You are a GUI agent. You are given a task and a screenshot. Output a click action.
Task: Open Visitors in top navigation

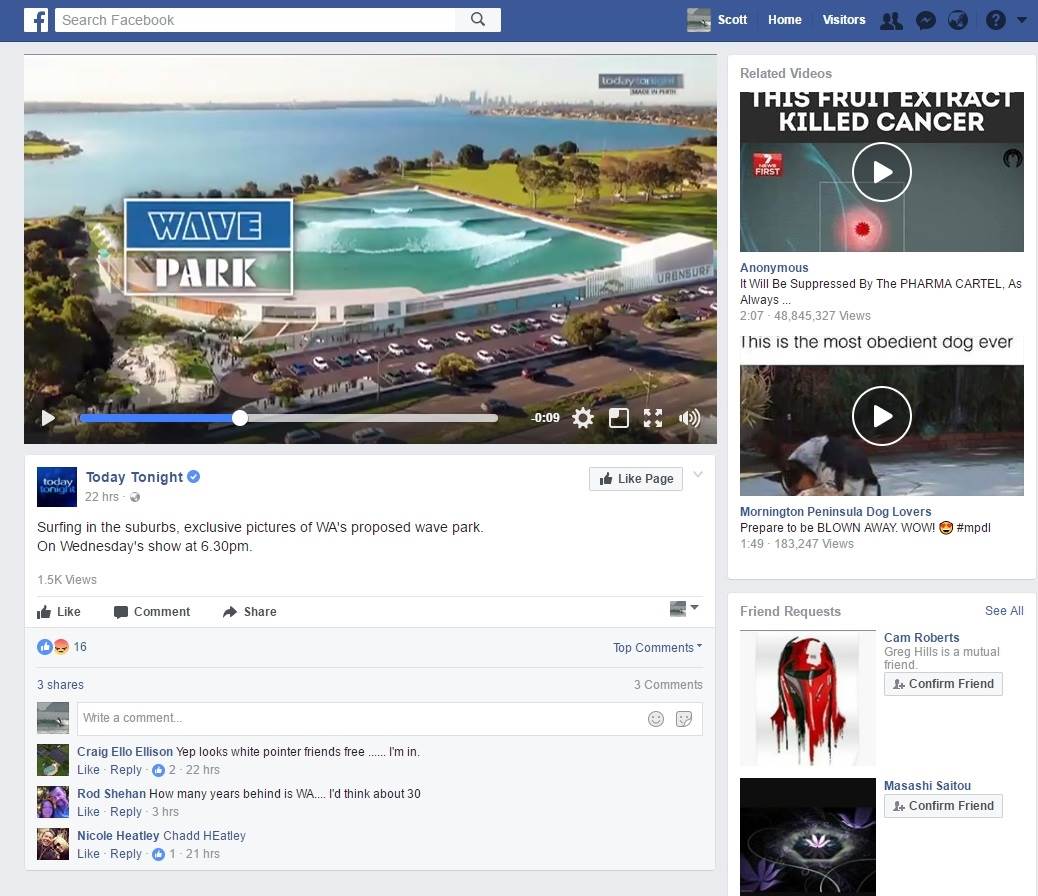tap(843, 20)
